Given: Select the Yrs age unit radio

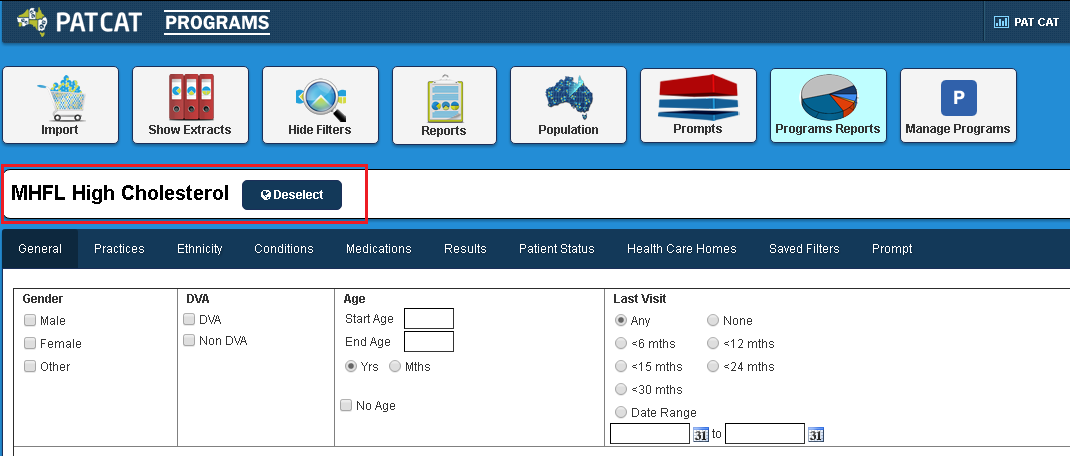Looking at the screenshot, I should pos(351,366).
